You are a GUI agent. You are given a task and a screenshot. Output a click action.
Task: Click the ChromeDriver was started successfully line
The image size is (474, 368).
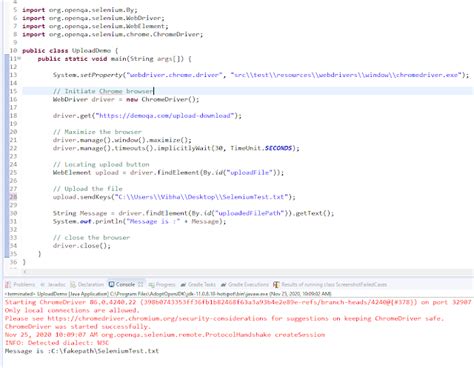78,326
